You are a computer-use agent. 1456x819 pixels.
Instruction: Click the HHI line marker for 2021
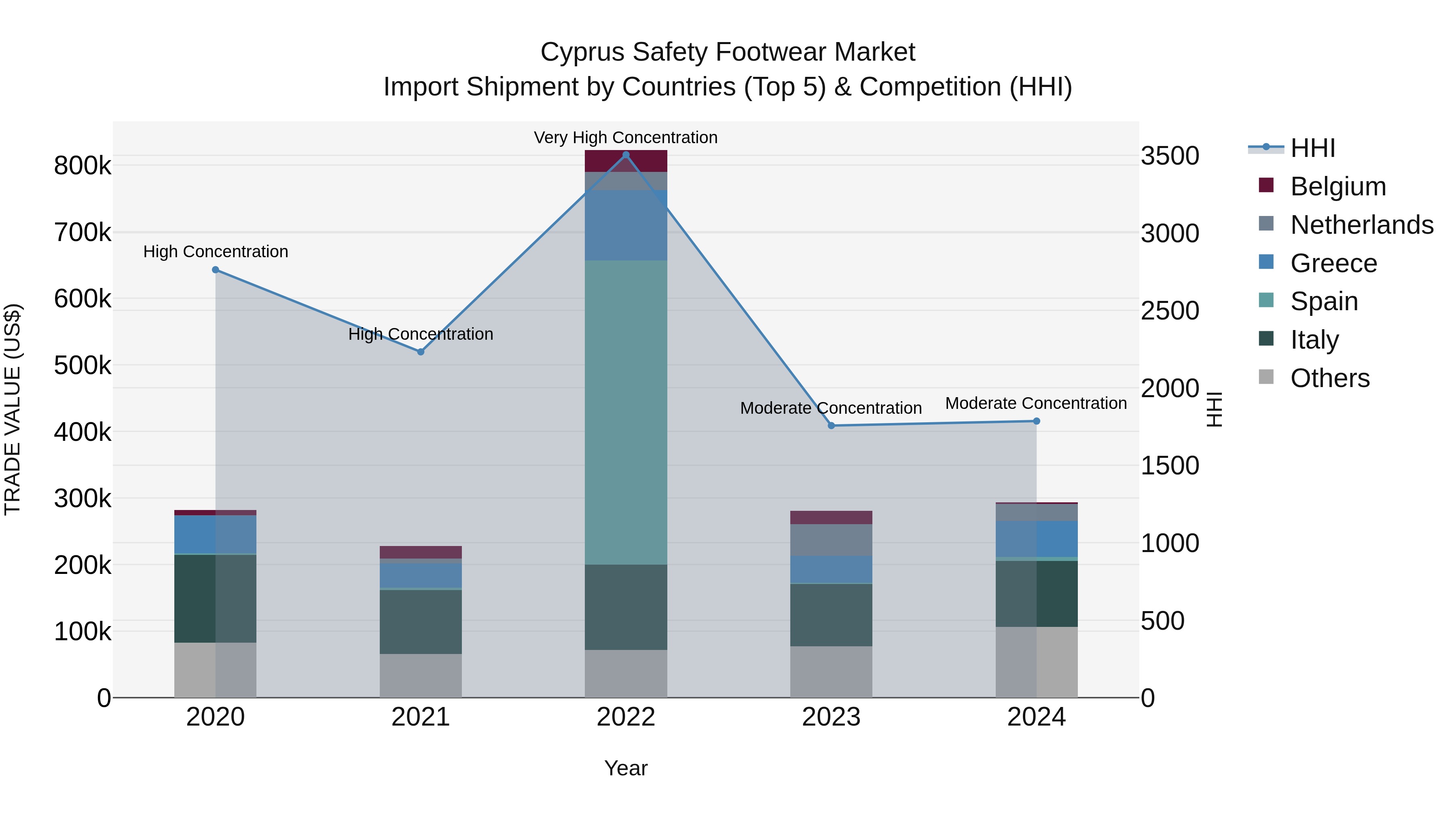[x=421, y=351]
